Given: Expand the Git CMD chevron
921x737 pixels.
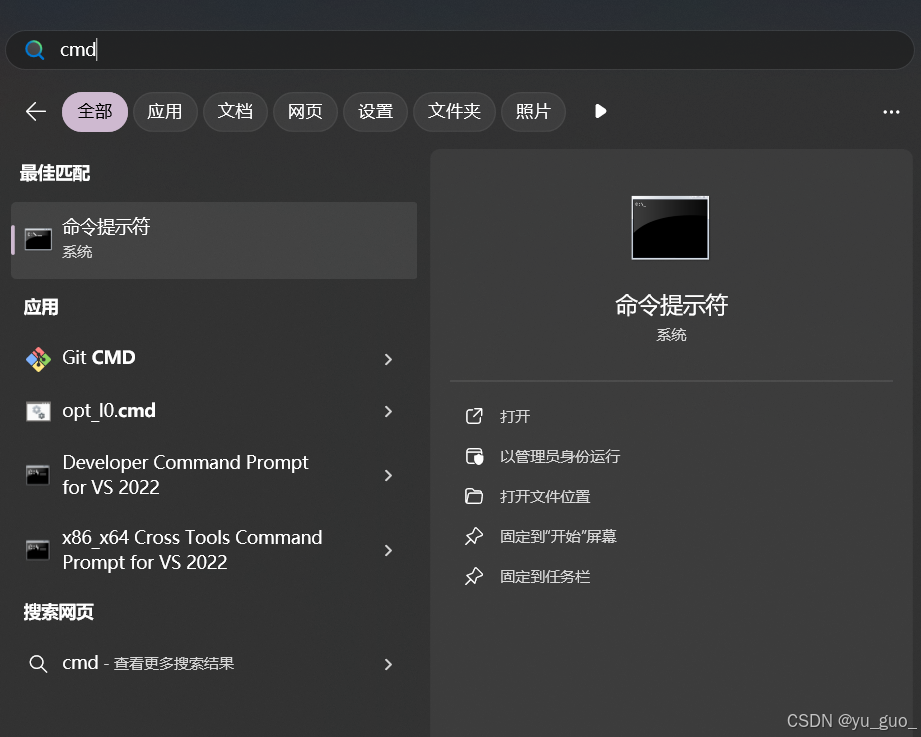Looking at the screenshot, I should tap(388, 359).
